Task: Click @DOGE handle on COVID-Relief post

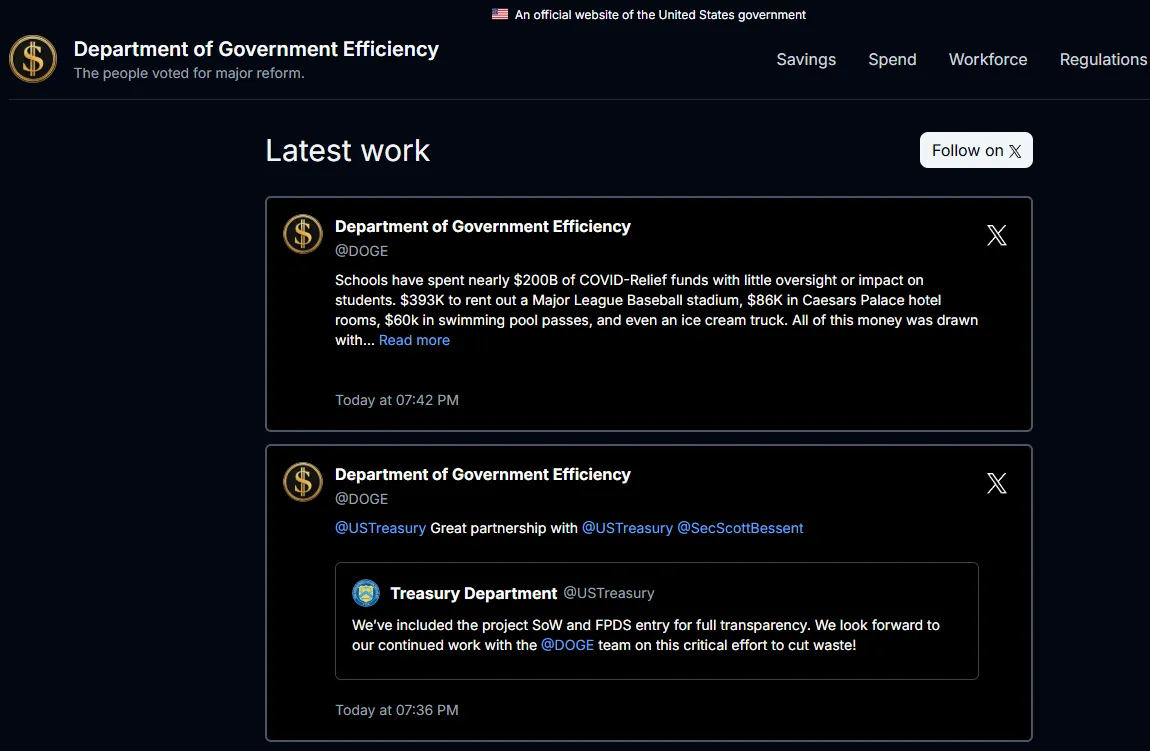Action: pos(362,251)
